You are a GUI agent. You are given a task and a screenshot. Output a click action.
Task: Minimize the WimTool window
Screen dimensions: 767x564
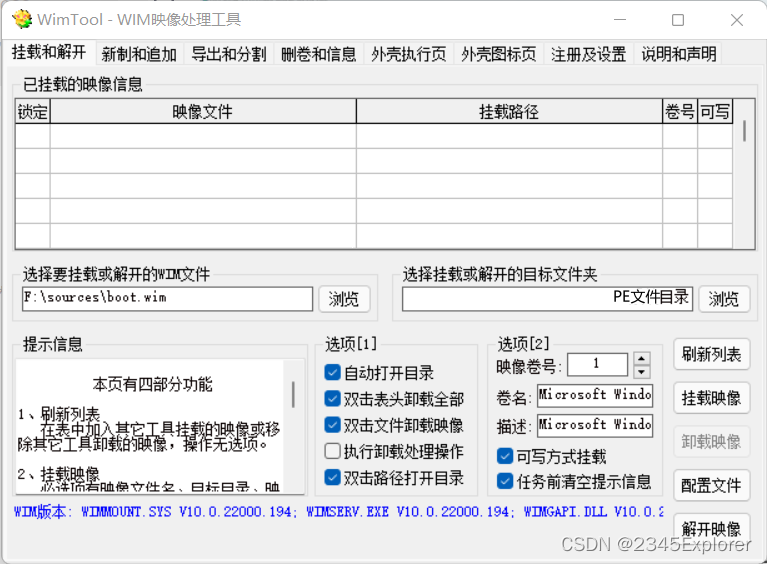tap(620, 20)
